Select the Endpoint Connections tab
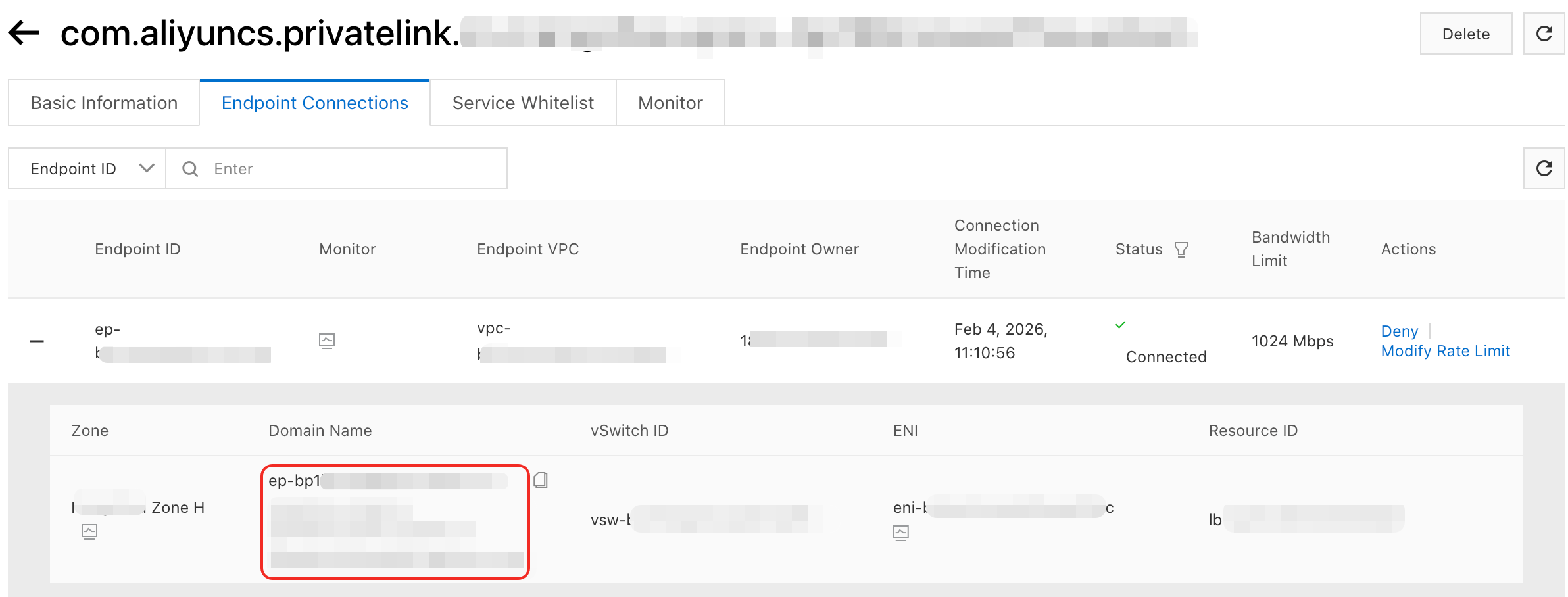 pyautogui.click(x=315, y=103)
